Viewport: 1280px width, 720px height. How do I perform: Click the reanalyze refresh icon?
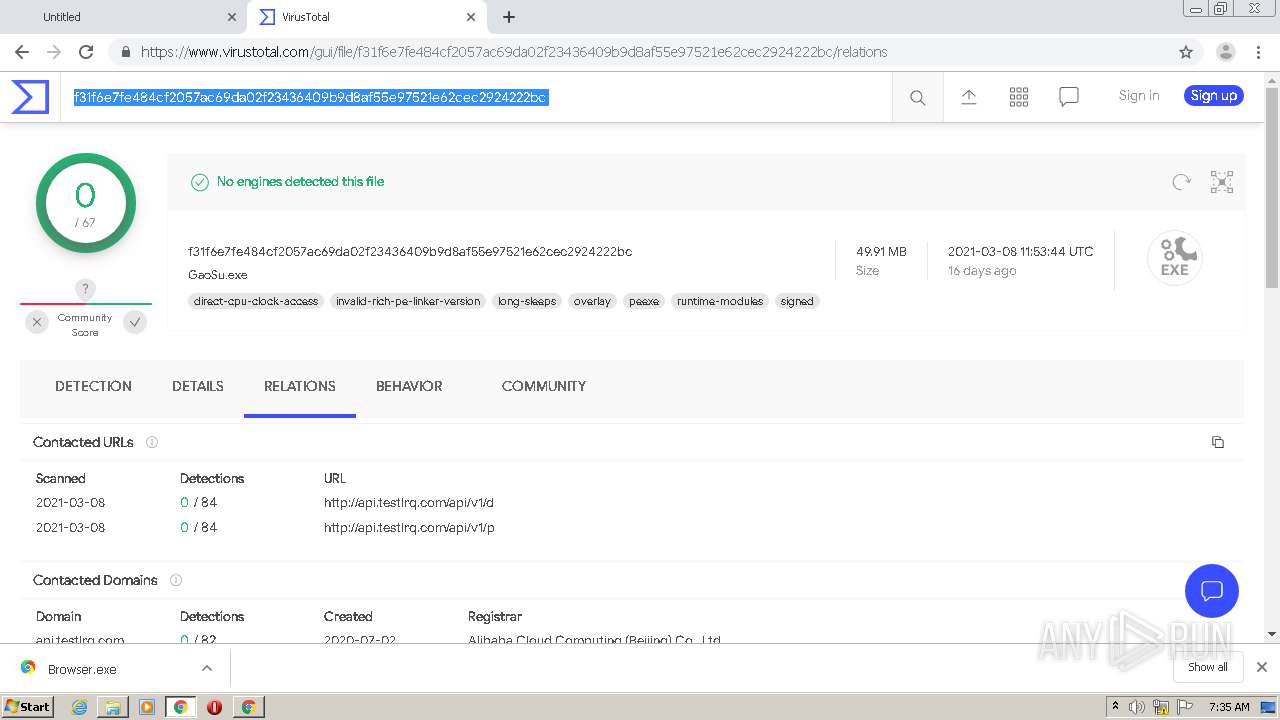point(1182,182)
